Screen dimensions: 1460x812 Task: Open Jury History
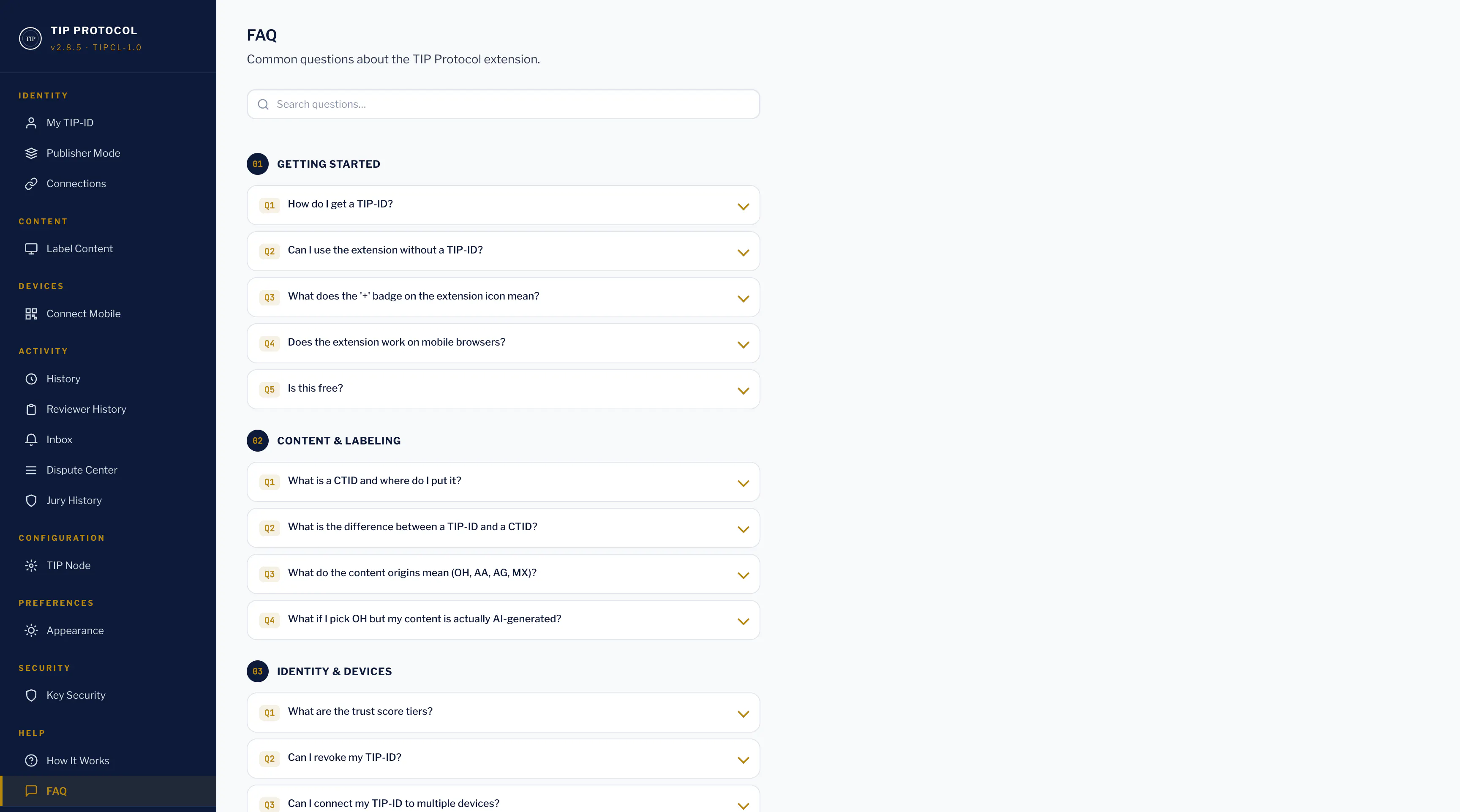(108, 501)
